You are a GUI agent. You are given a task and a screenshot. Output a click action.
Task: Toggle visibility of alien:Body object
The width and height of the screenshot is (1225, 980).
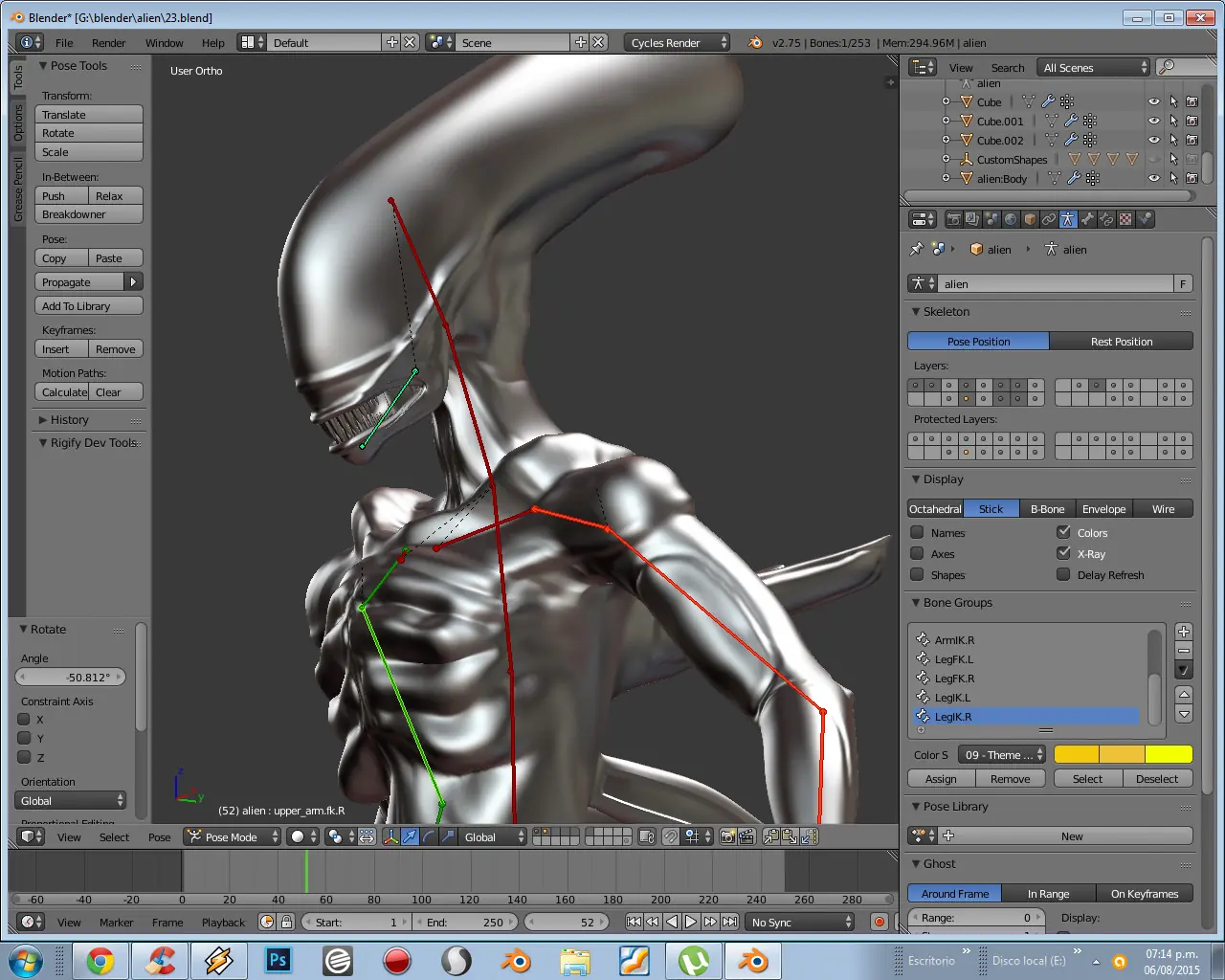[x=1154, y=178]
